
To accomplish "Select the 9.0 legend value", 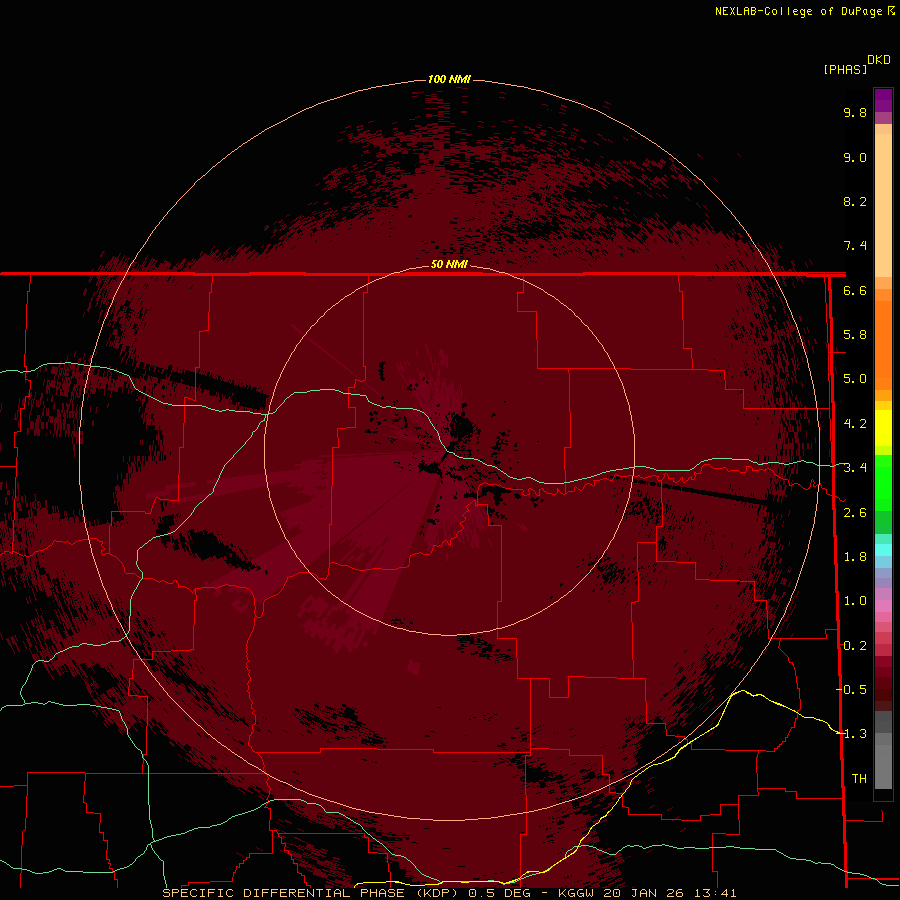I will click(x=855, y=157).
